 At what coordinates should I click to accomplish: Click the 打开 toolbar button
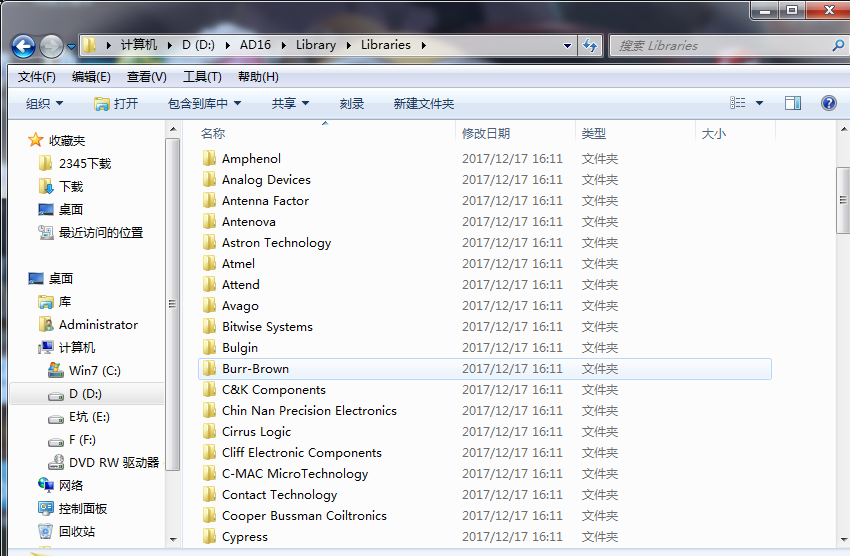pos(116,104)
